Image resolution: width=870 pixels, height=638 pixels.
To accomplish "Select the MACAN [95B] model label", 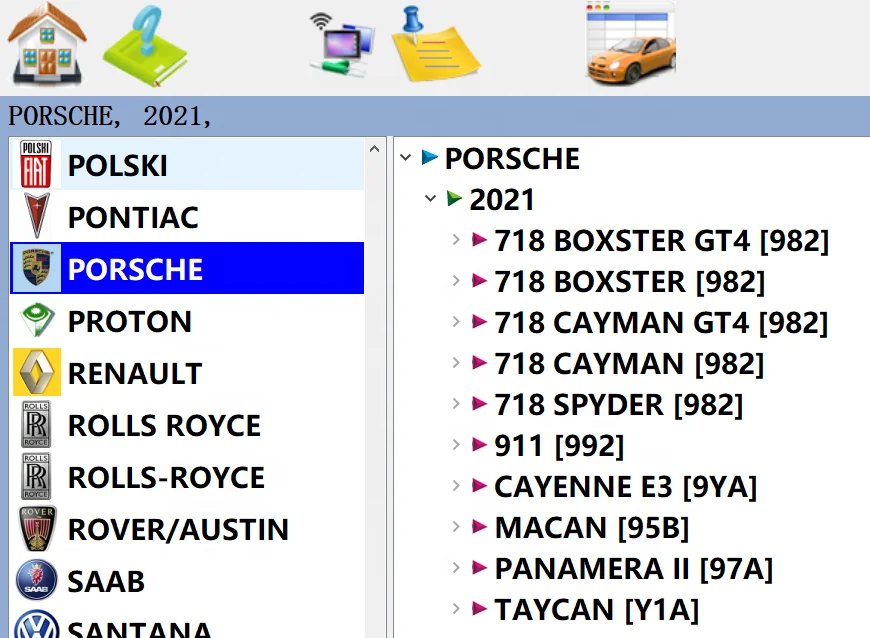I will 591,527.
